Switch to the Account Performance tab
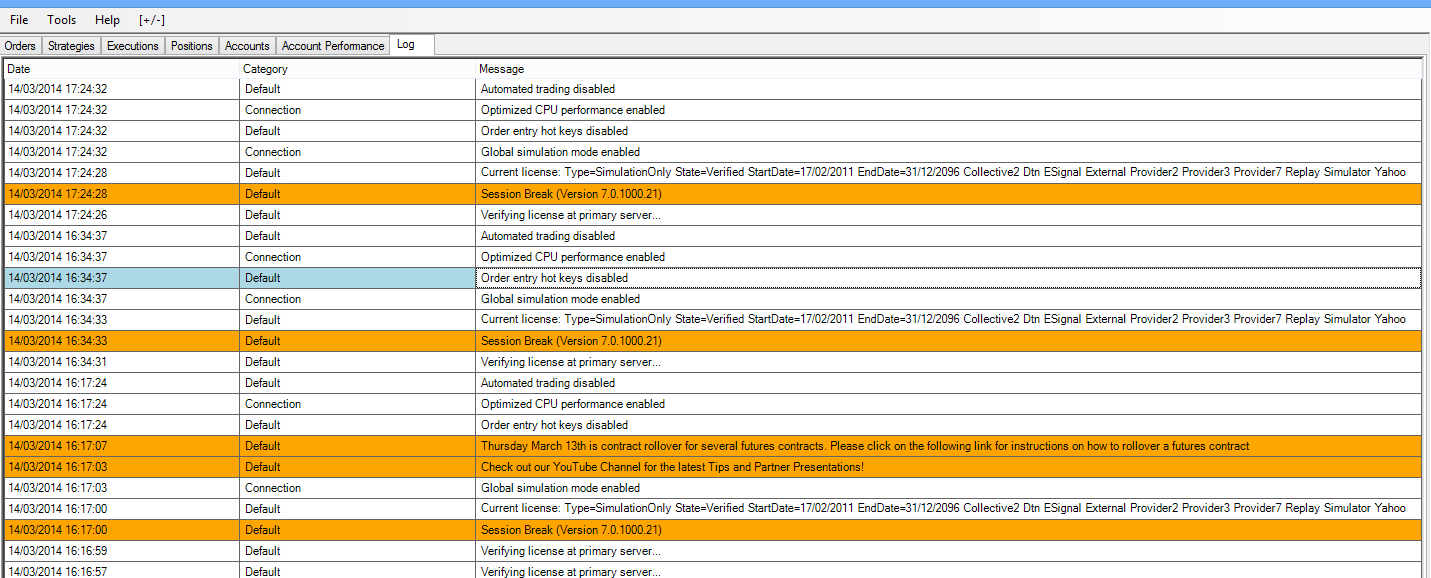Image resolution: width=1431 pixels, height=578 pixels. (x=333, y=46)
